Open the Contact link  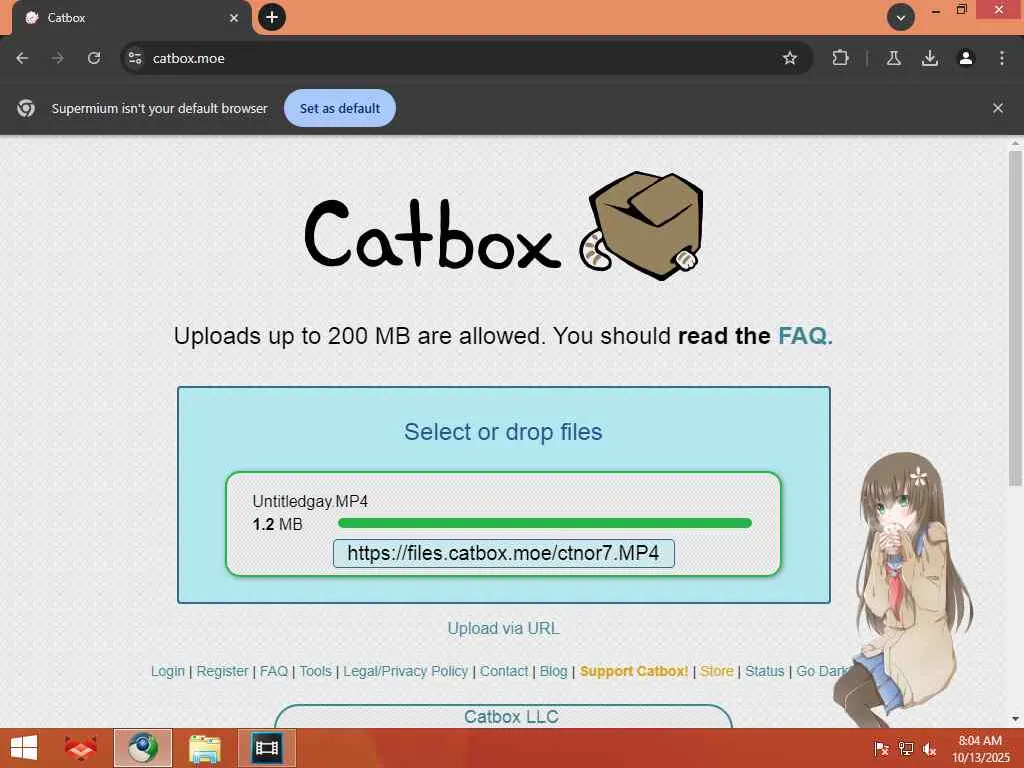504,671
